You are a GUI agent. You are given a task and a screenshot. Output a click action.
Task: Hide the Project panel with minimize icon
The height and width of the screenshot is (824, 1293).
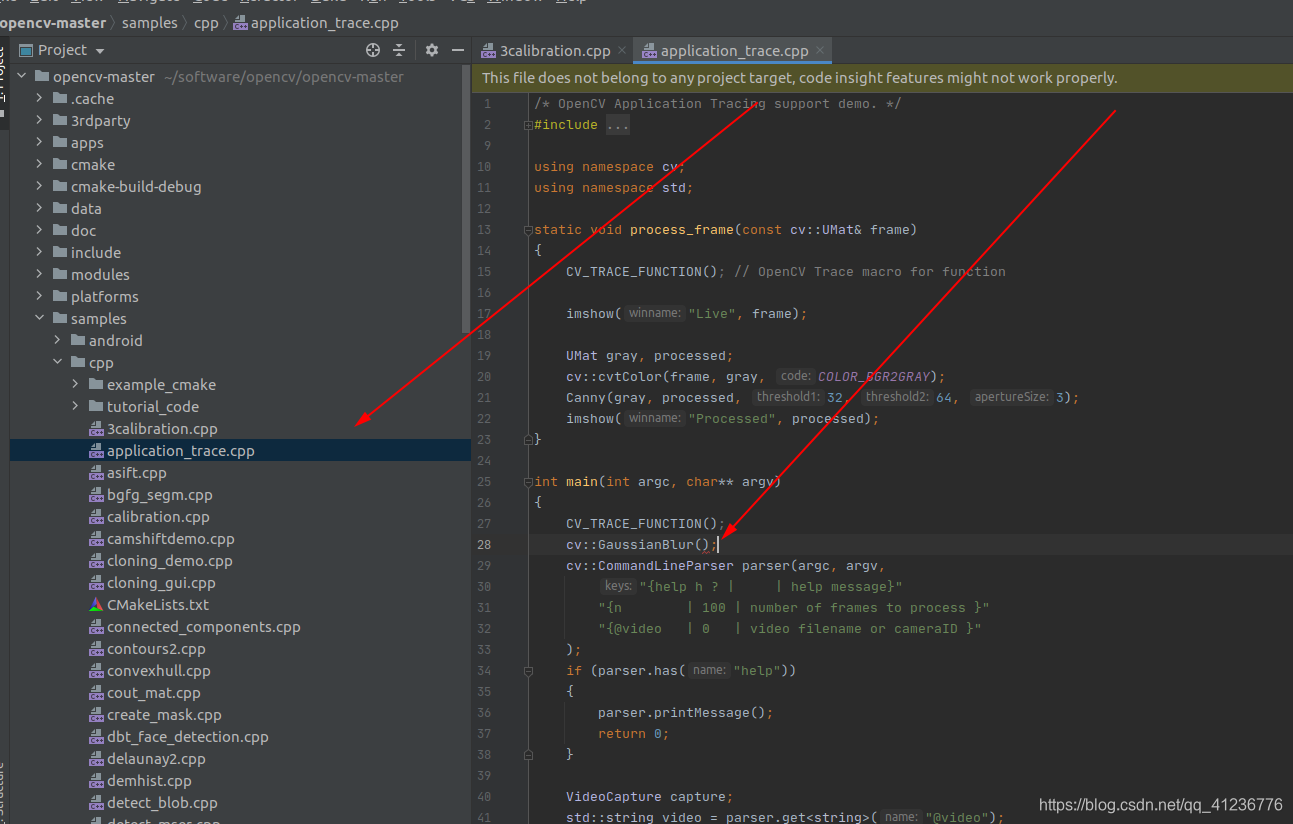click(458, 50)
